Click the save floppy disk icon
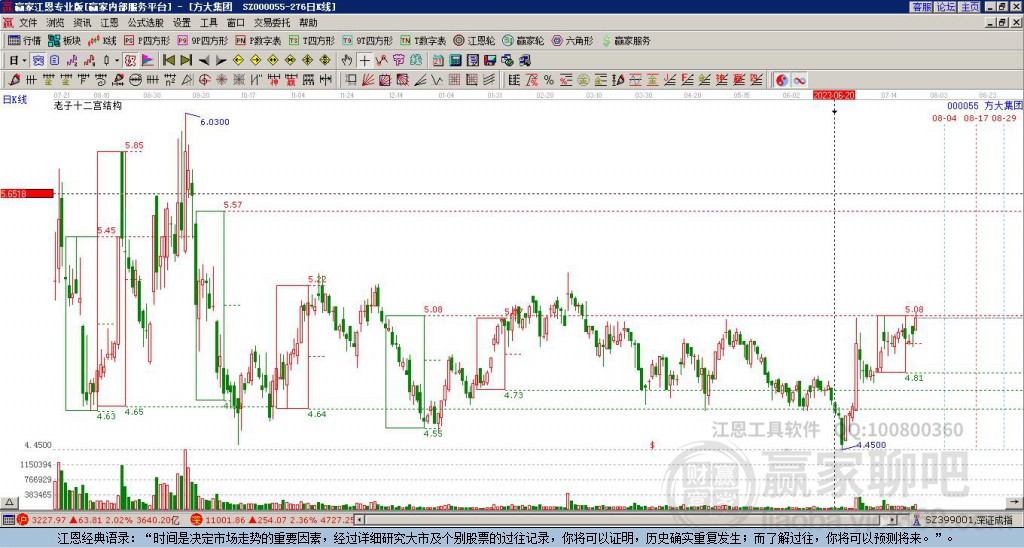 pyautogui.click(x=490, y=61)
